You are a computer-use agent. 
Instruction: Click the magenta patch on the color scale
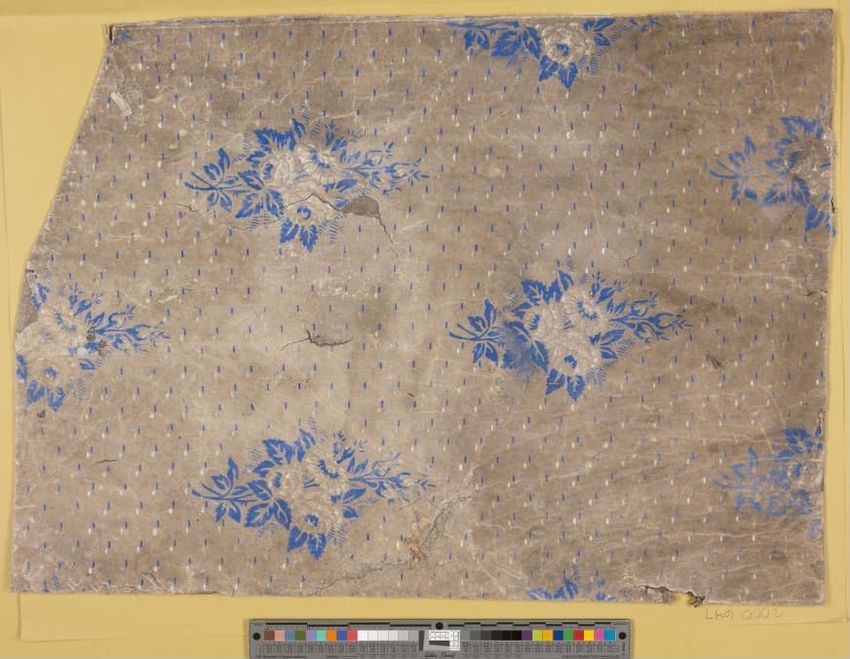[x=599, y=635]
